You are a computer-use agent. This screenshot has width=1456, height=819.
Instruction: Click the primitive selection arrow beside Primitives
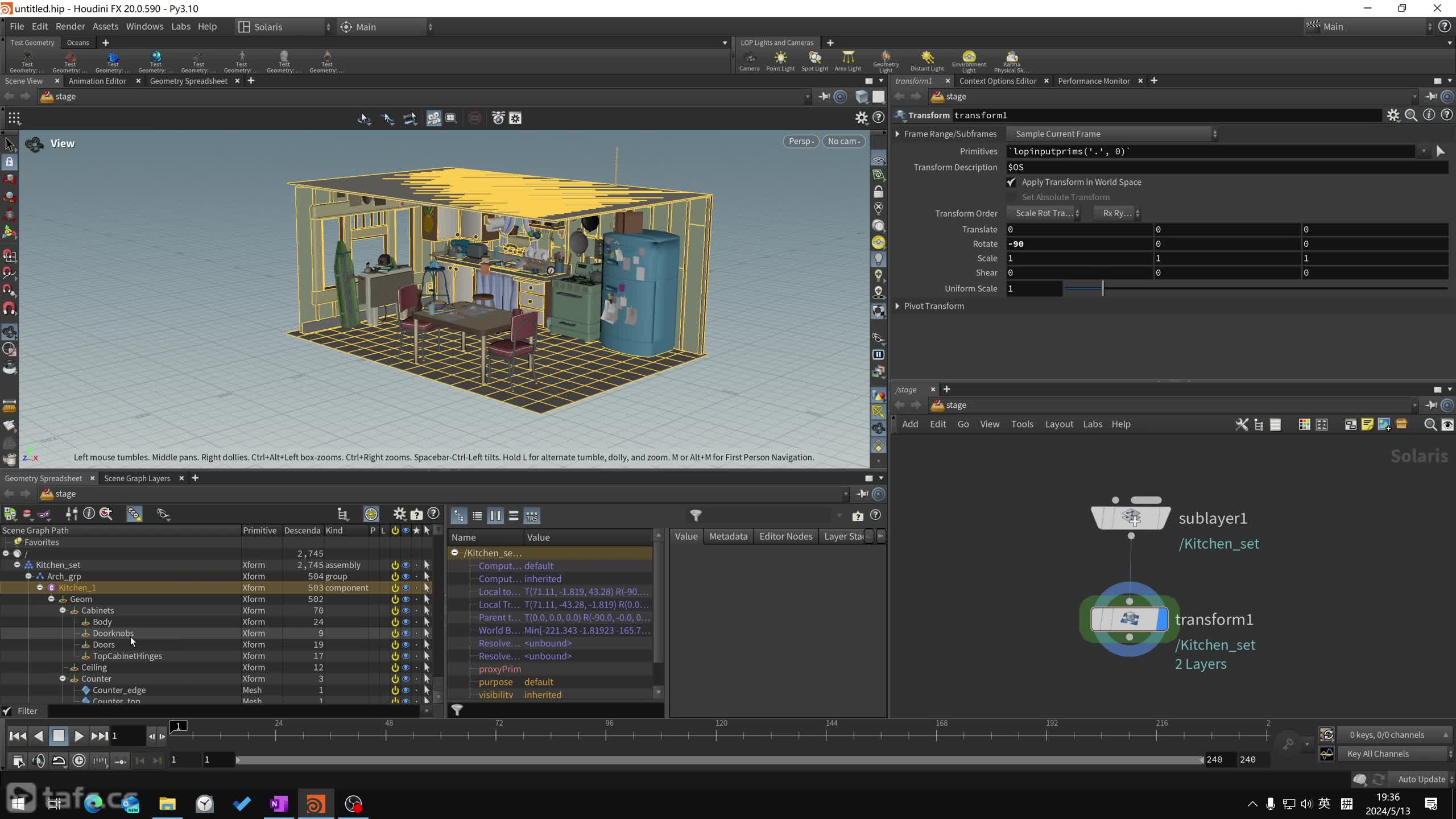coord(1440,151)
